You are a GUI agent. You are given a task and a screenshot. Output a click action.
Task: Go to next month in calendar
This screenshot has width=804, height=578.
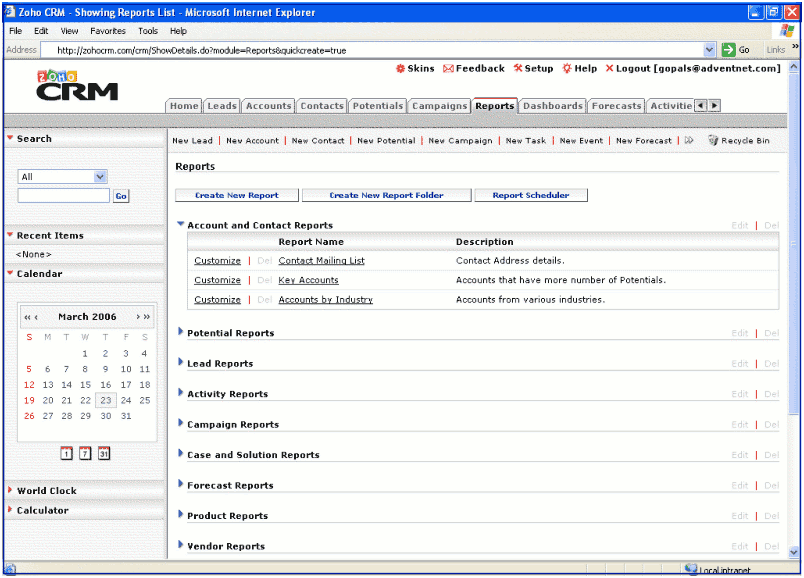[x=138, y=317]
